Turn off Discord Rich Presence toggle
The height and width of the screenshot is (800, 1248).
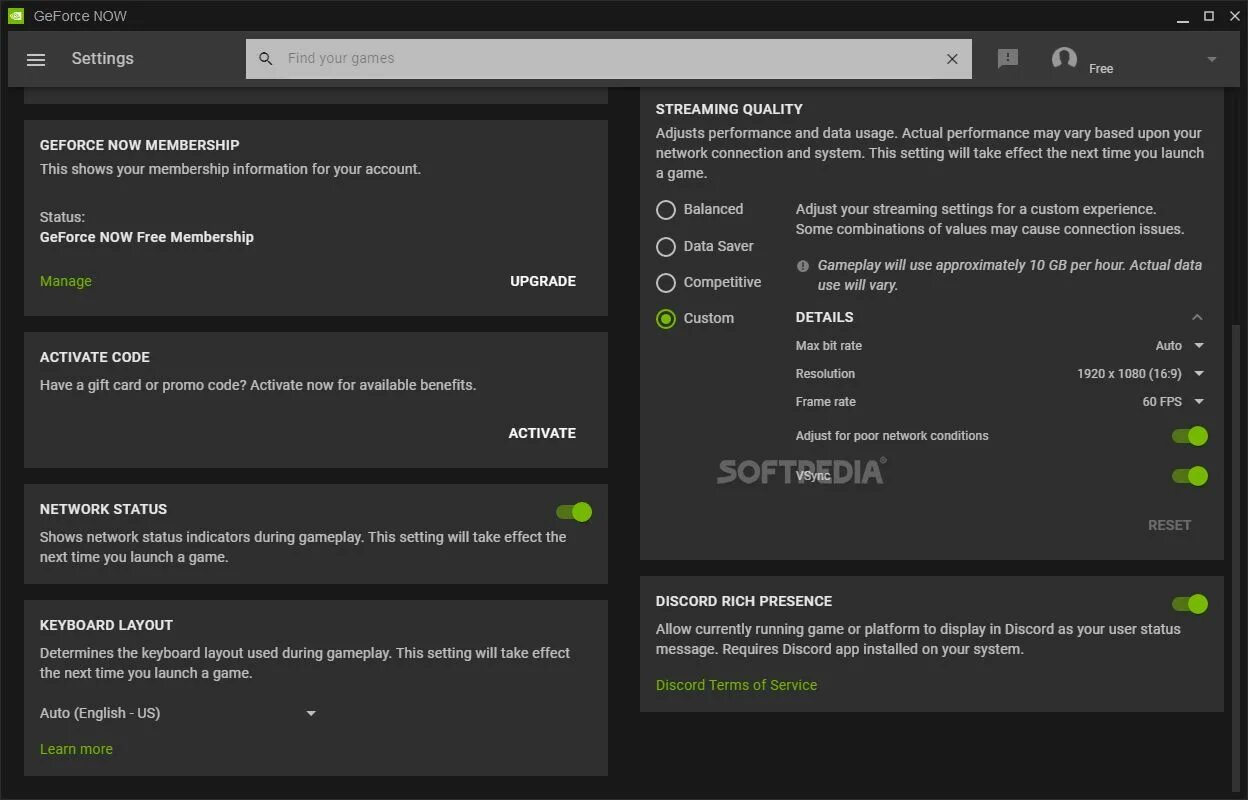pos(1190,604)
